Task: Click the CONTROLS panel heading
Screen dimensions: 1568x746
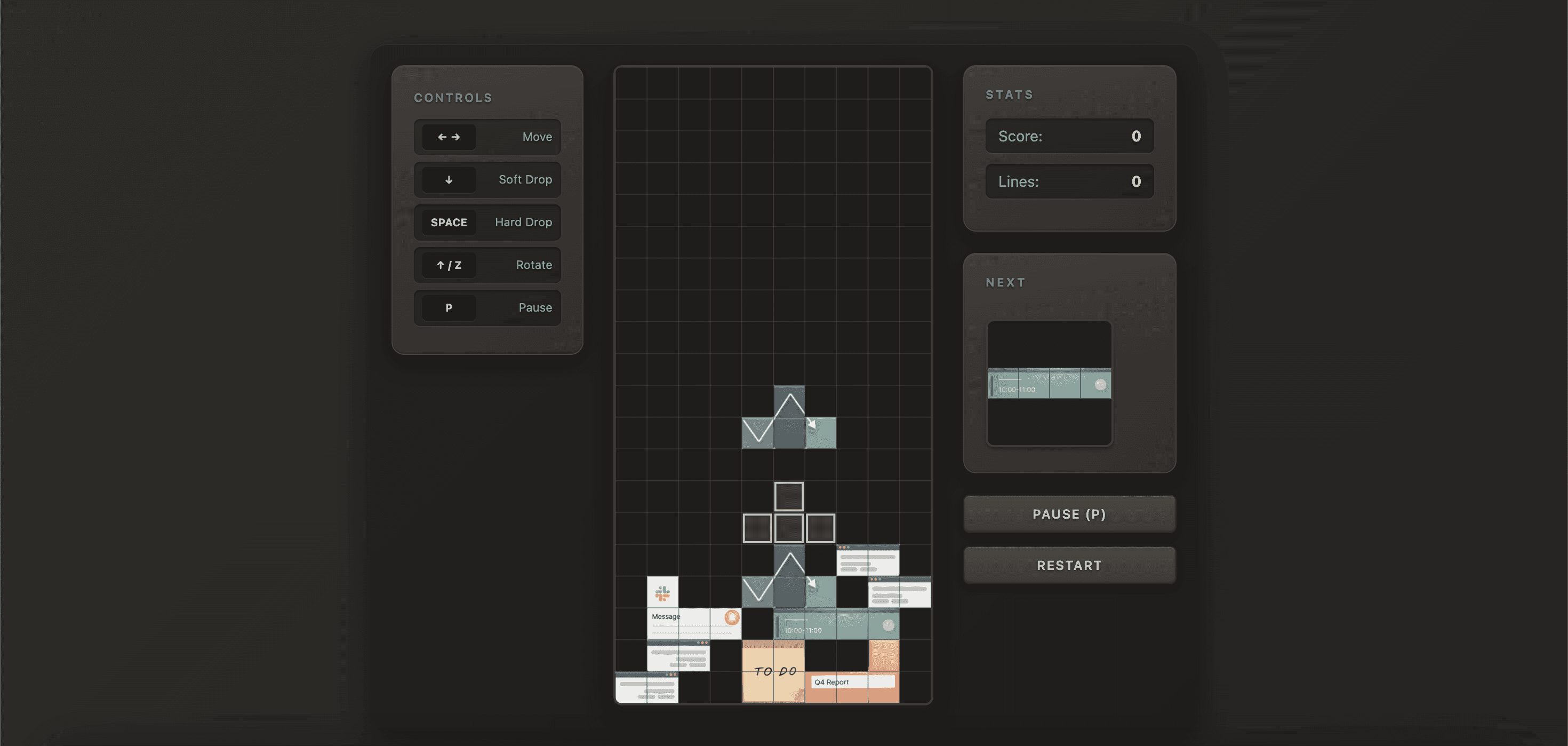Action: point(453,98)
